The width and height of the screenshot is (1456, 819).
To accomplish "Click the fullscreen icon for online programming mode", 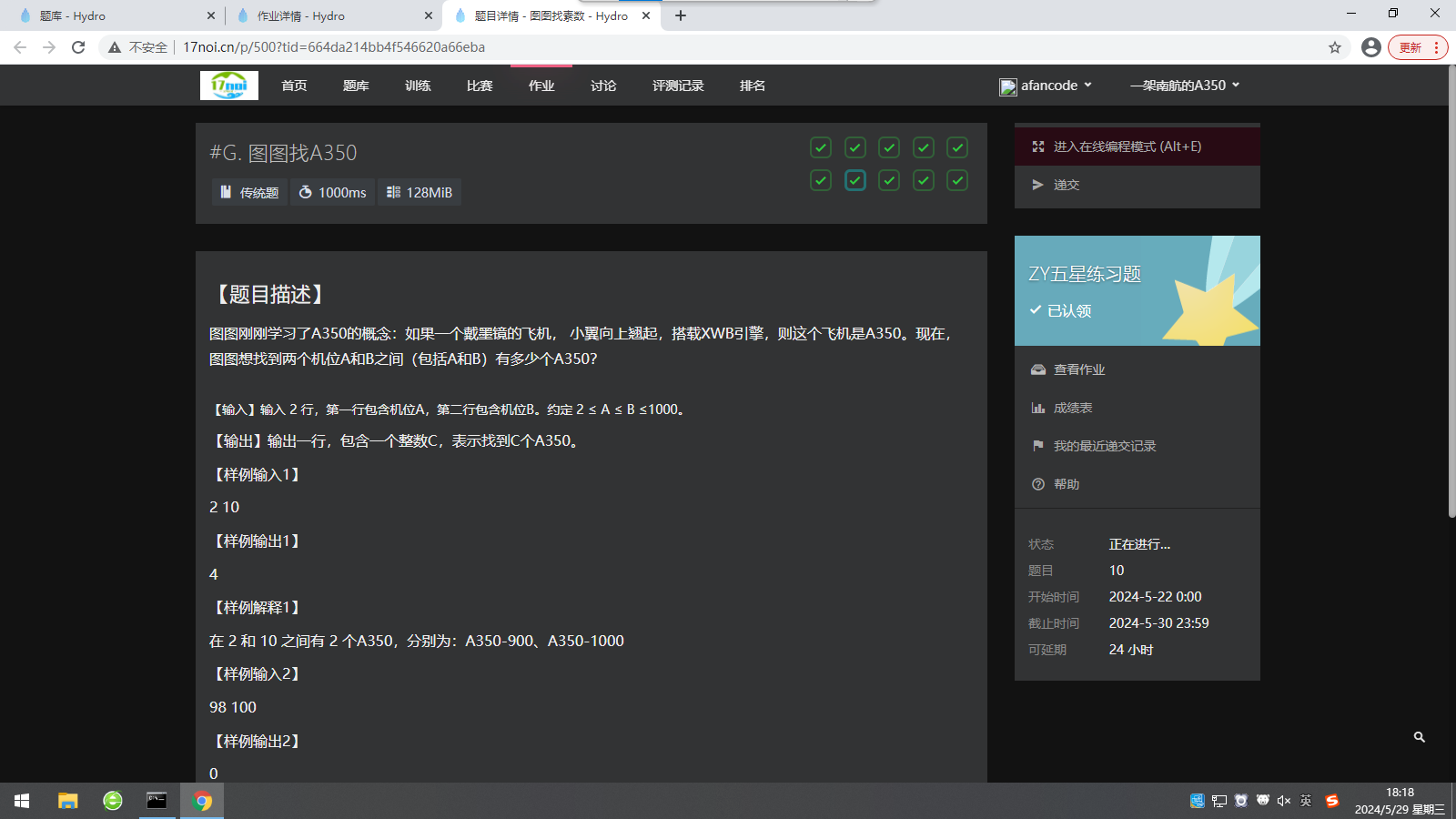I will pyautogui.click(x=1038, y=147).
